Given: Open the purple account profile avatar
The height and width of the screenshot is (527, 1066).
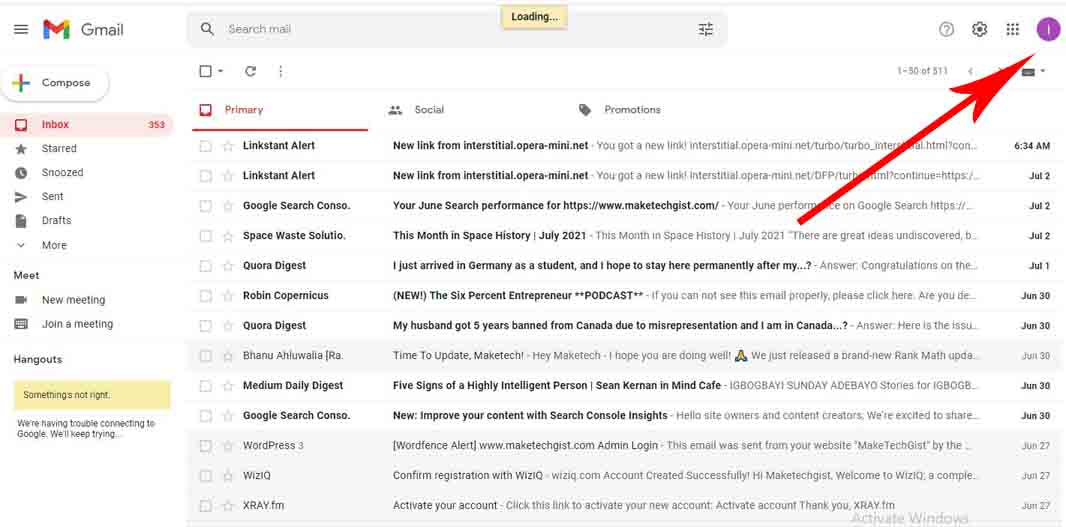Looking at the screenshot, I should point(1047,30).
